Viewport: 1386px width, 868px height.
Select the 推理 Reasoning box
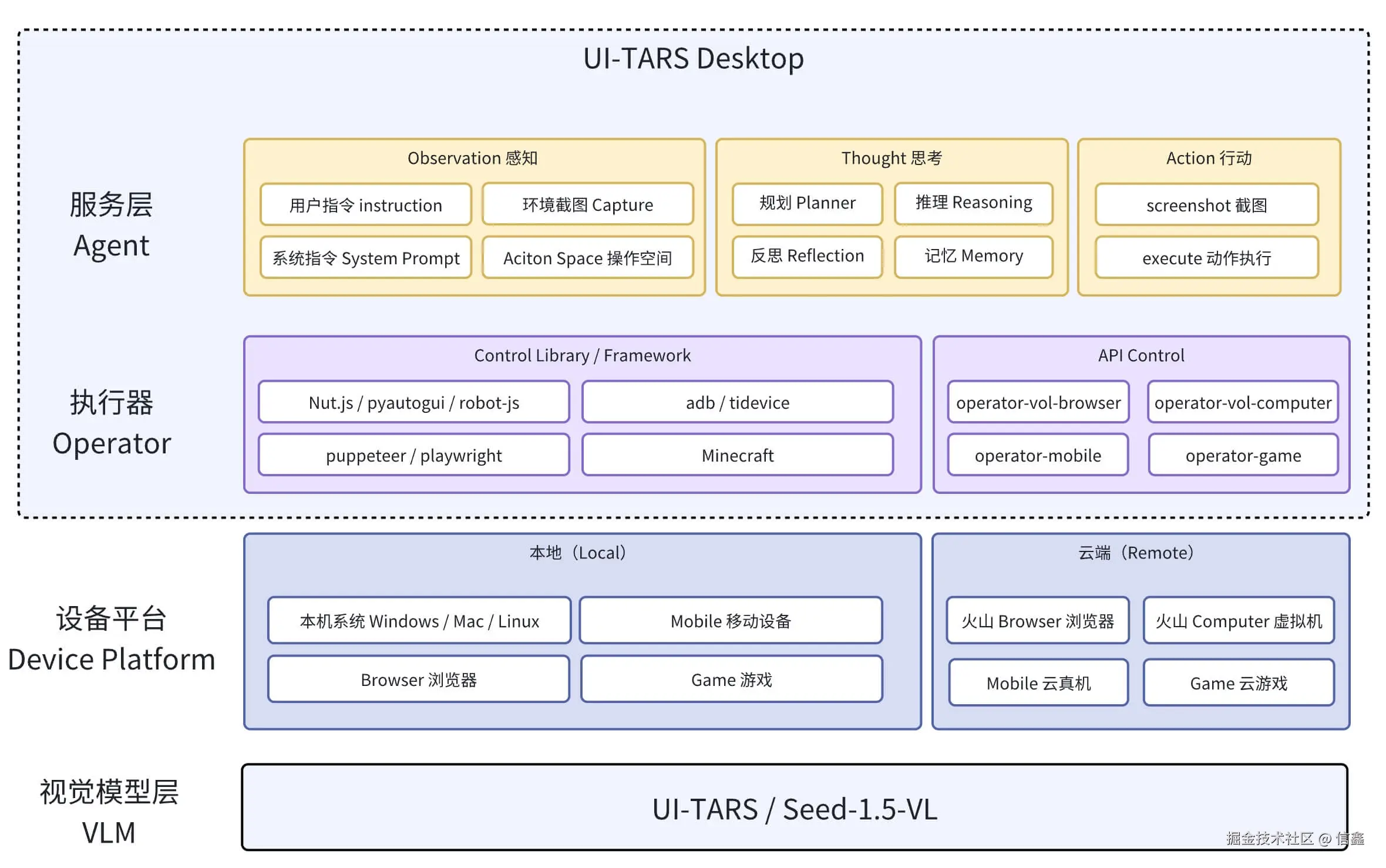[973, 203]
